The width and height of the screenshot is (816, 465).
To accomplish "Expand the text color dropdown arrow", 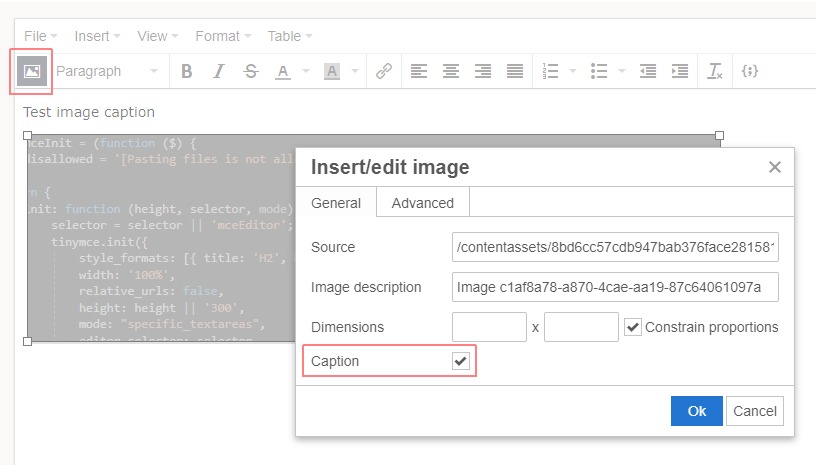I will 305,71.
